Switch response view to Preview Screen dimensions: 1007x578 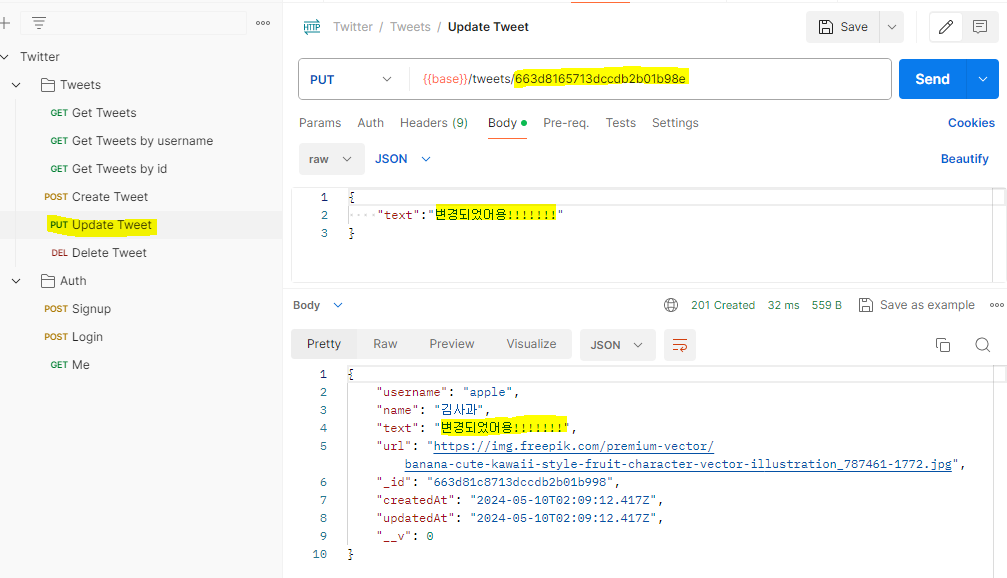(452, 344)
